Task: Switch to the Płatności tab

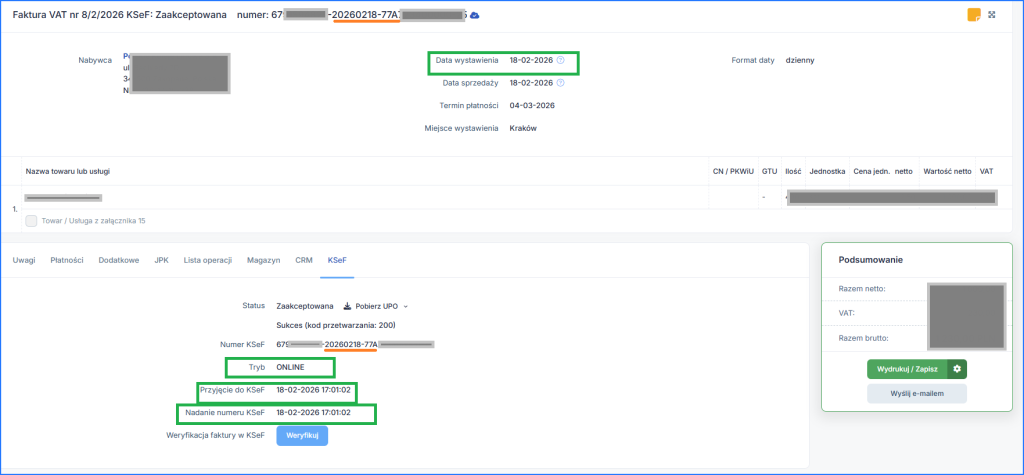Action: pos(67,260)
